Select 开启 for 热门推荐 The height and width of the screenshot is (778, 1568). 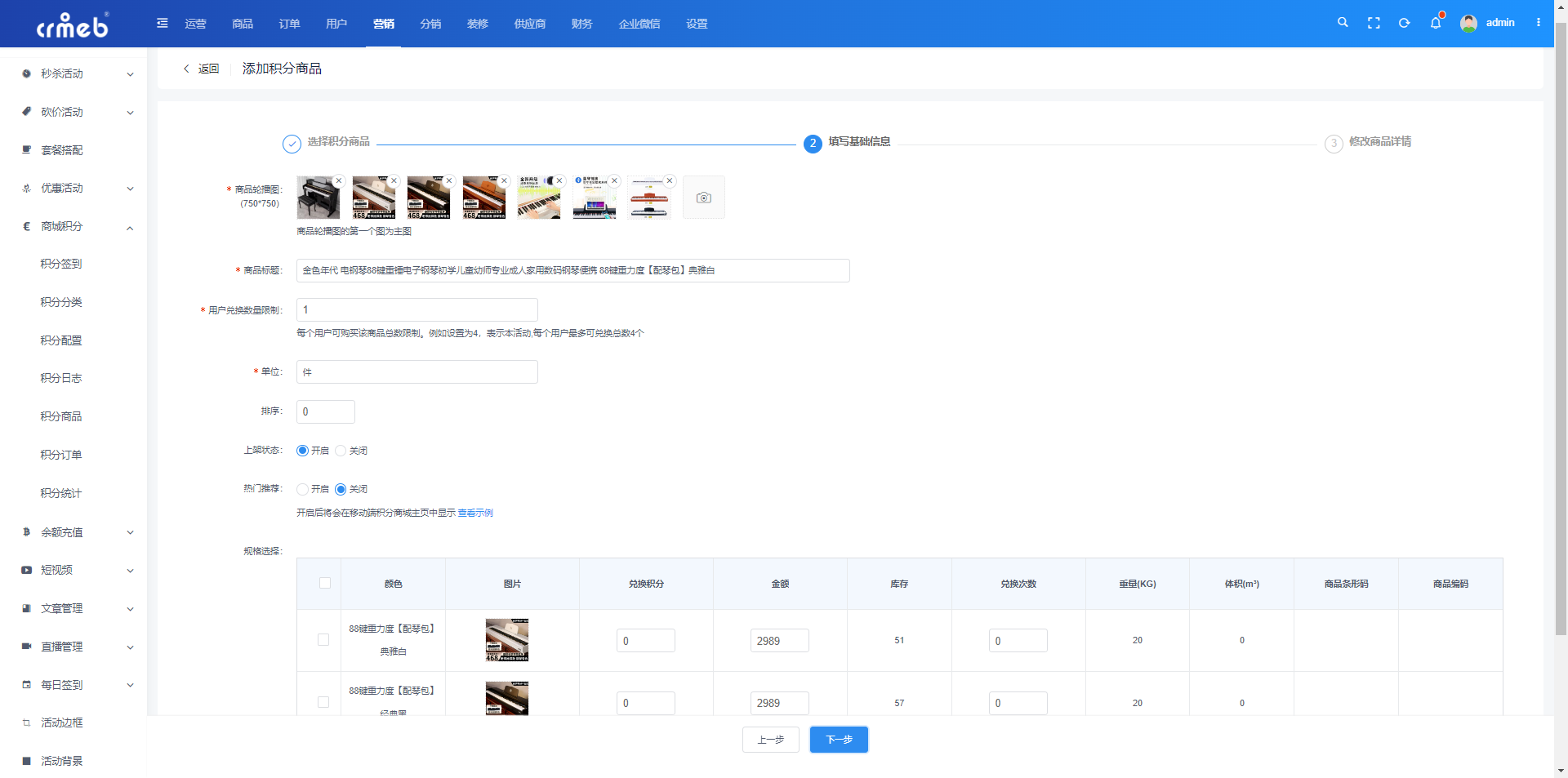pos(313,489)
